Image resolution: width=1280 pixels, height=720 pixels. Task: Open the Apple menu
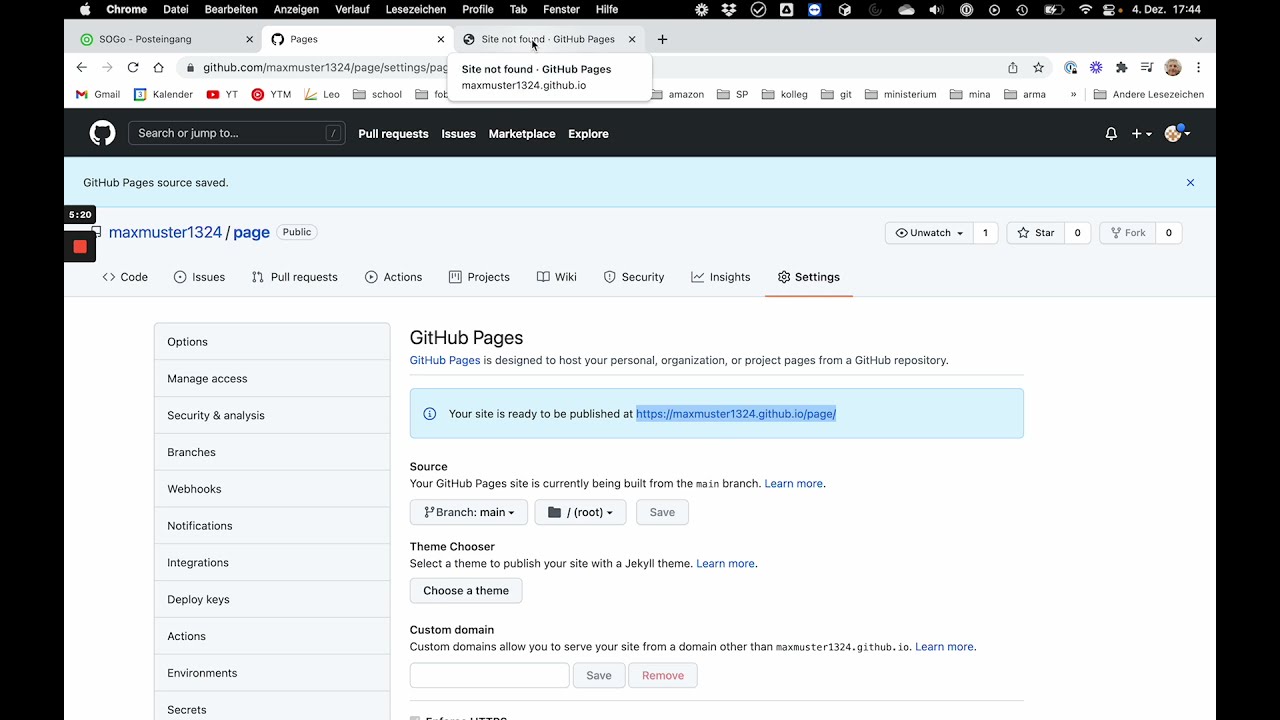[x=85, y=9]
